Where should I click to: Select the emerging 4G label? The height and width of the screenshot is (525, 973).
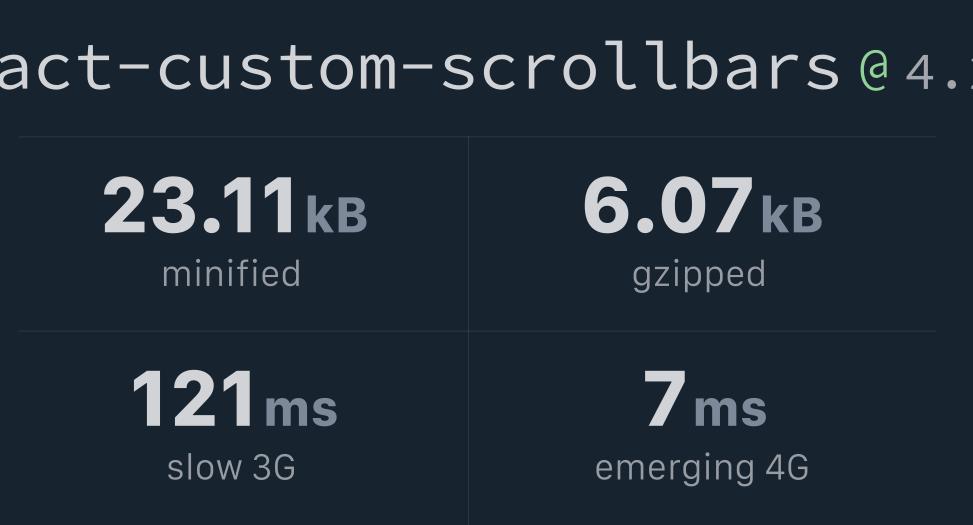tap(702, 469)
